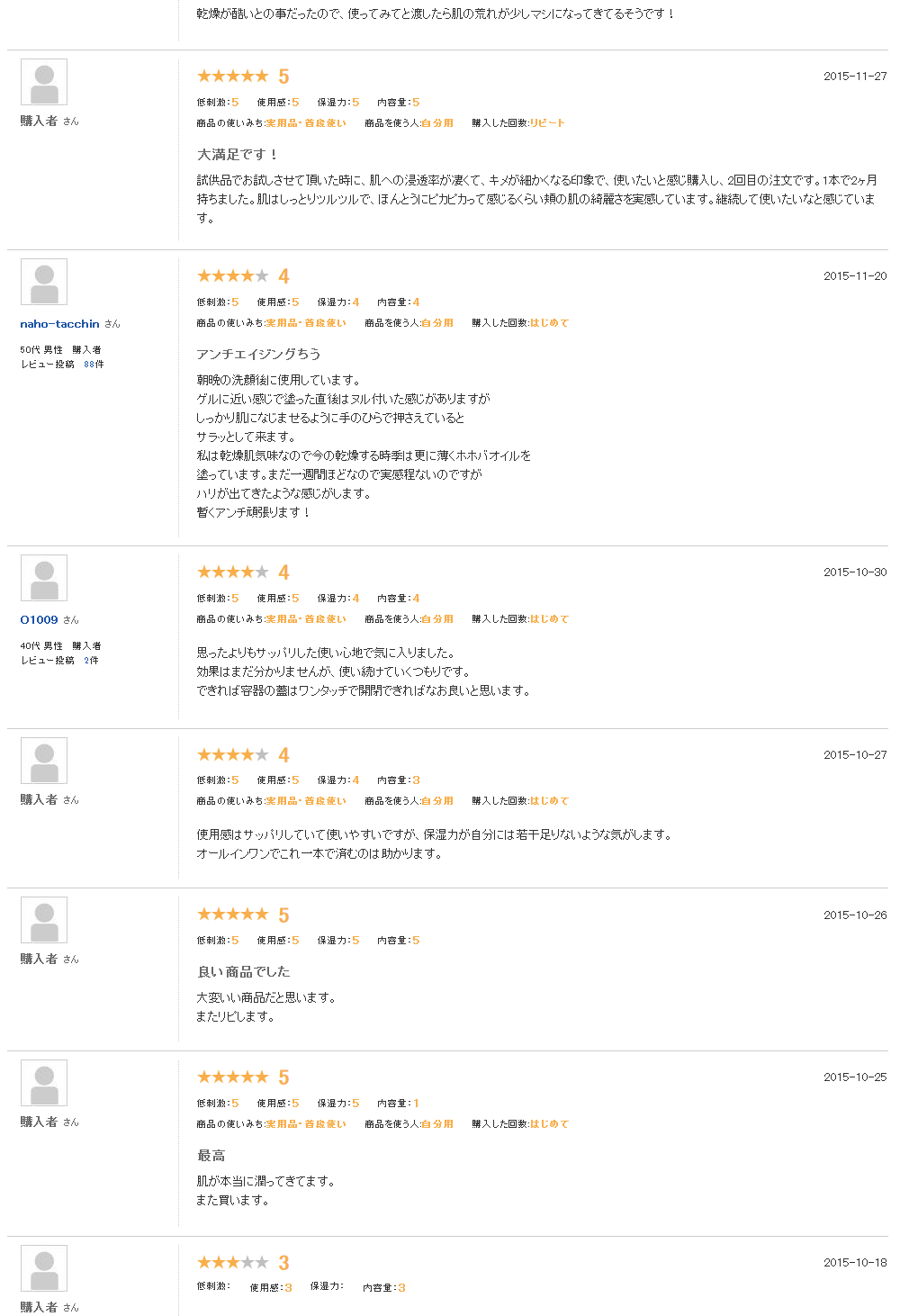Screen dimensions: 900x1316
Task: Click the review date 2015-10-30
Action: click(x=854, y=572)
